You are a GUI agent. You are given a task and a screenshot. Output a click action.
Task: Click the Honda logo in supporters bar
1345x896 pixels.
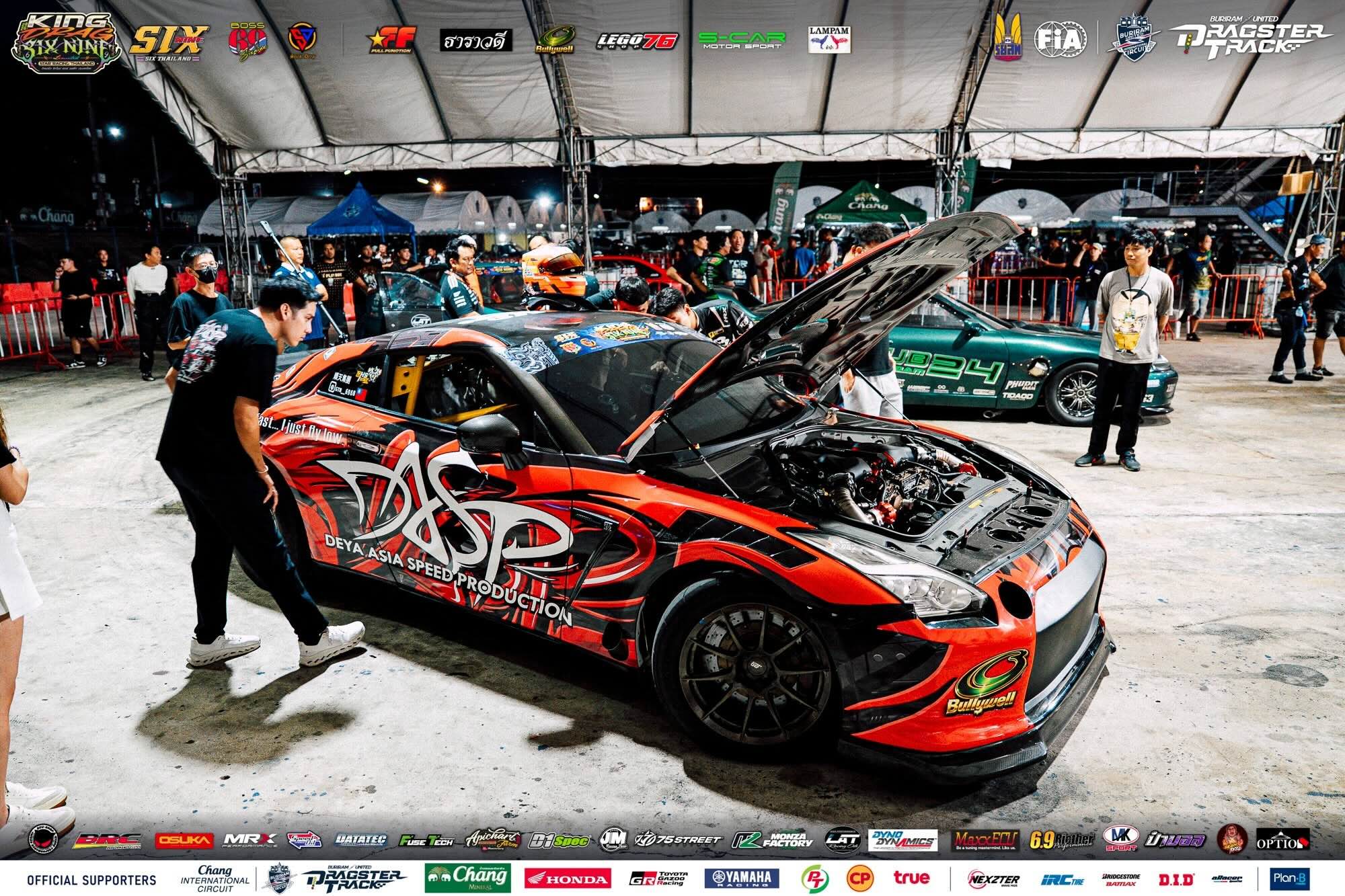coord(568,878)
